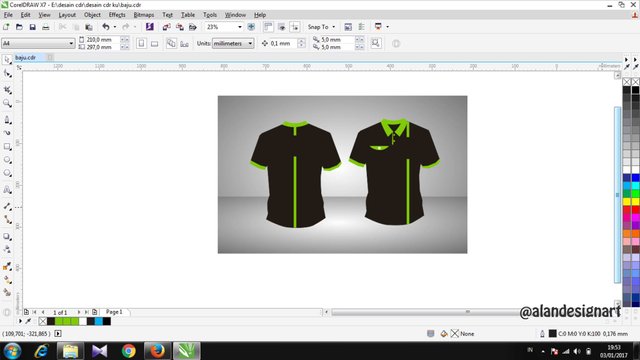Click the Publish to PDF icon
The width and height of the screenshot is (640, 360).
pos(193,27)
